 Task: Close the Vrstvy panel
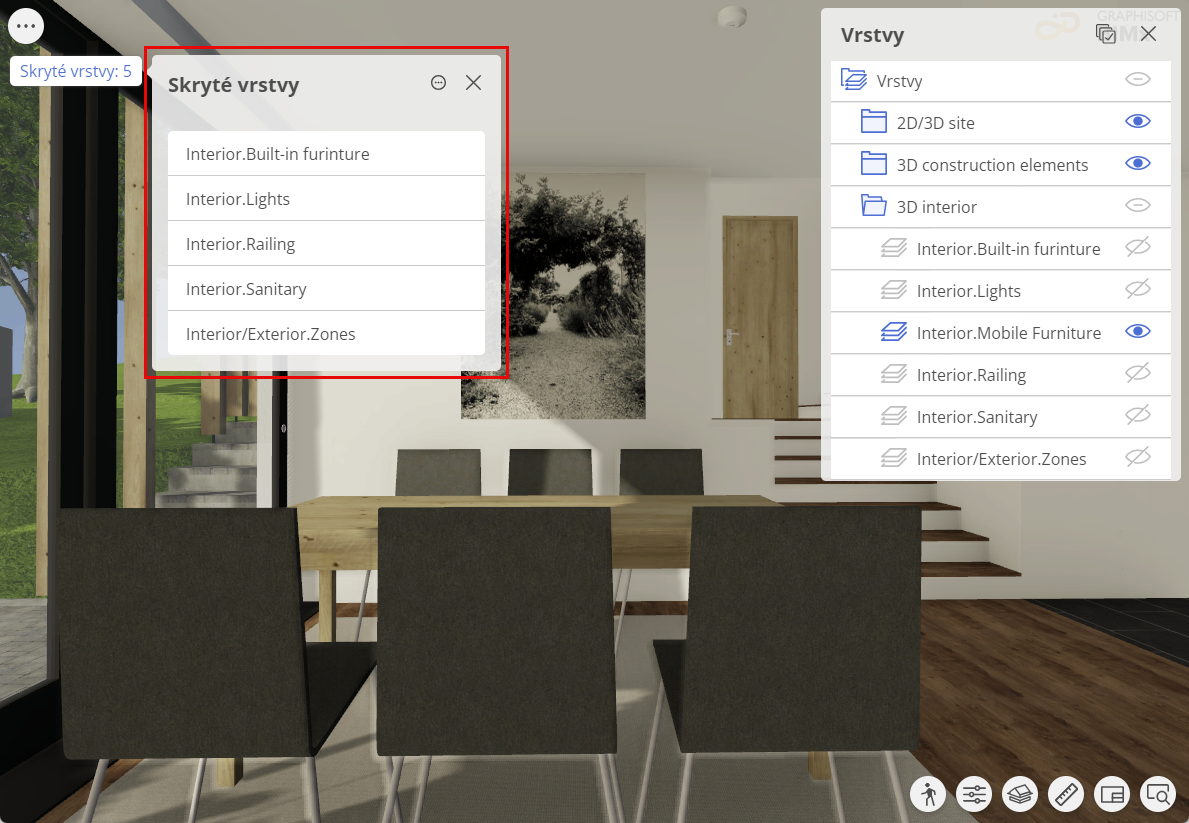coord(1148,34)
